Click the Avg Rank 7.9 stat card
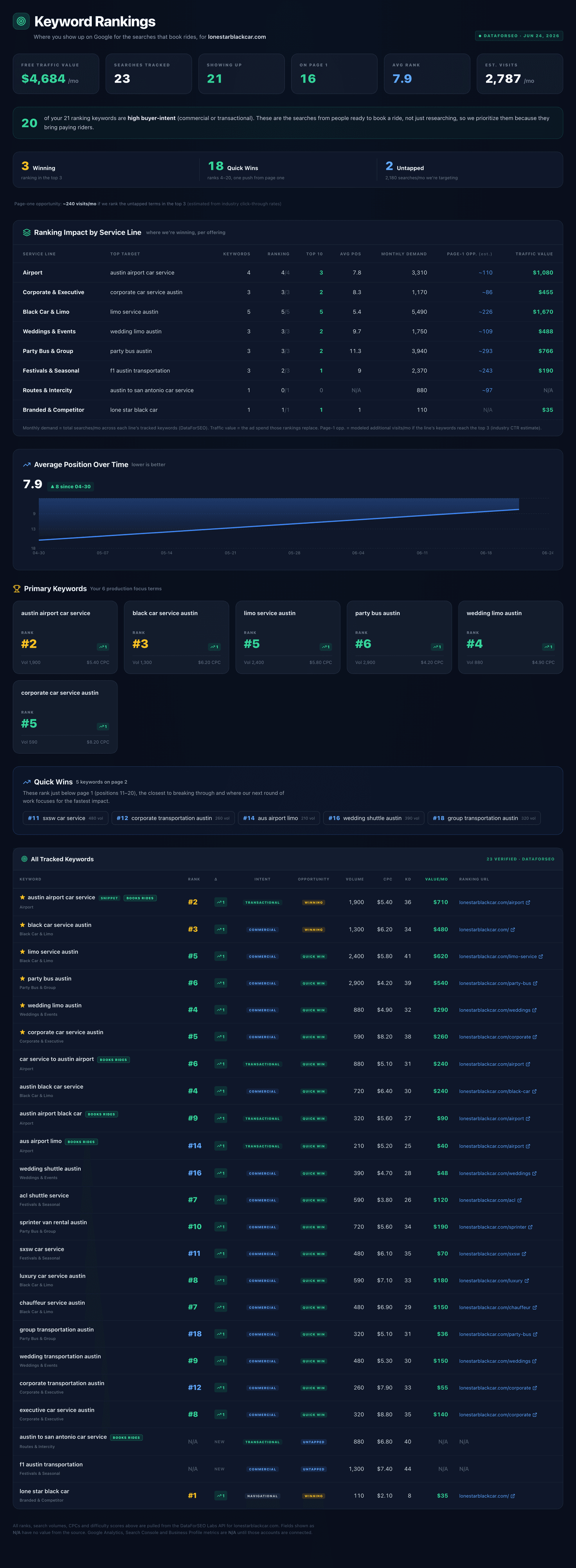This screenshot has width=576, height=1568. tap(427, 74)
